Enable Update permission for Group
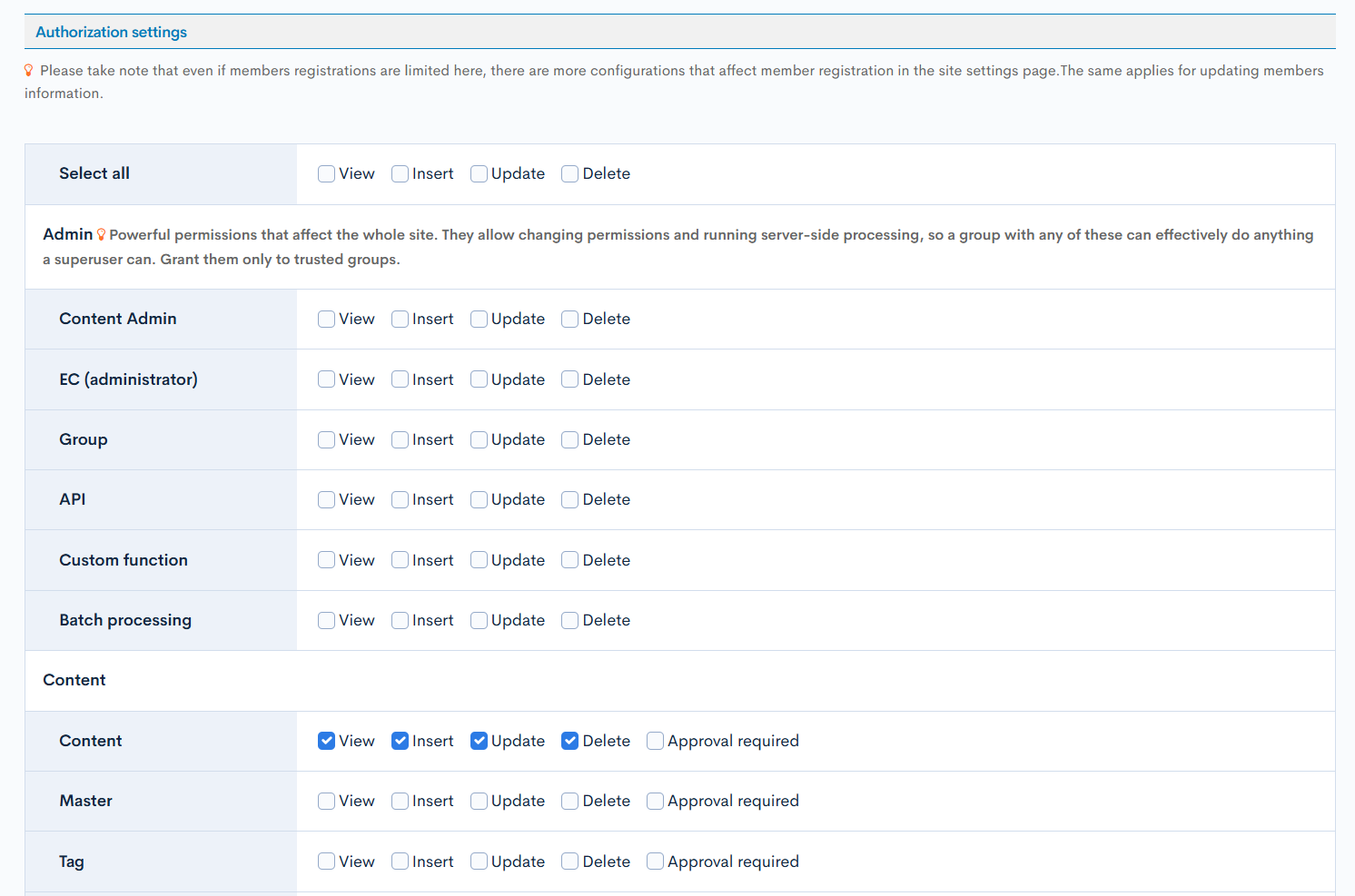 tap(479, 439)
